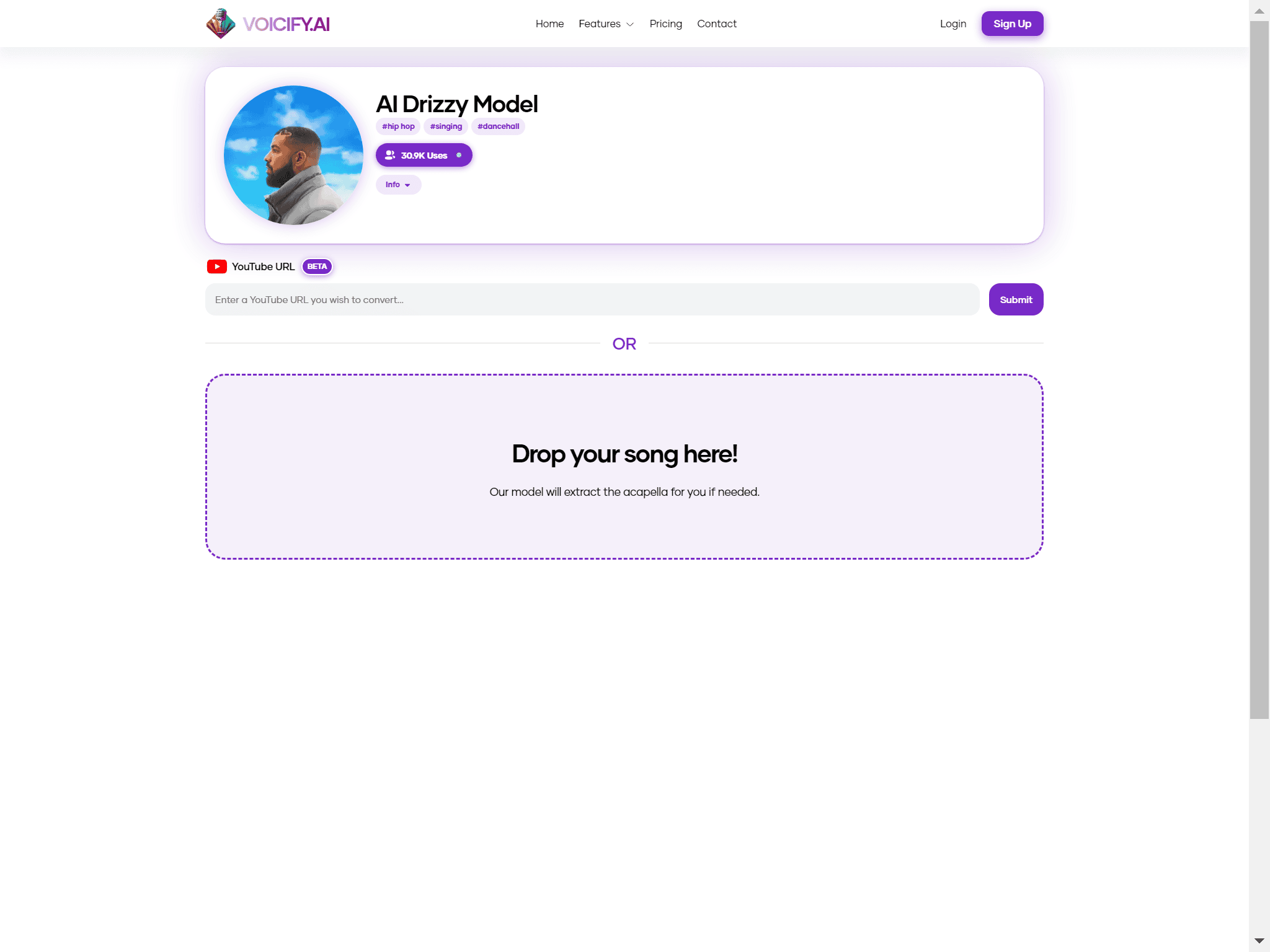Image resolution: width=1270 pixels, height=952 pixels.
Task: Click the users icon in the Uses badge
Action: (x=389, y=155)
